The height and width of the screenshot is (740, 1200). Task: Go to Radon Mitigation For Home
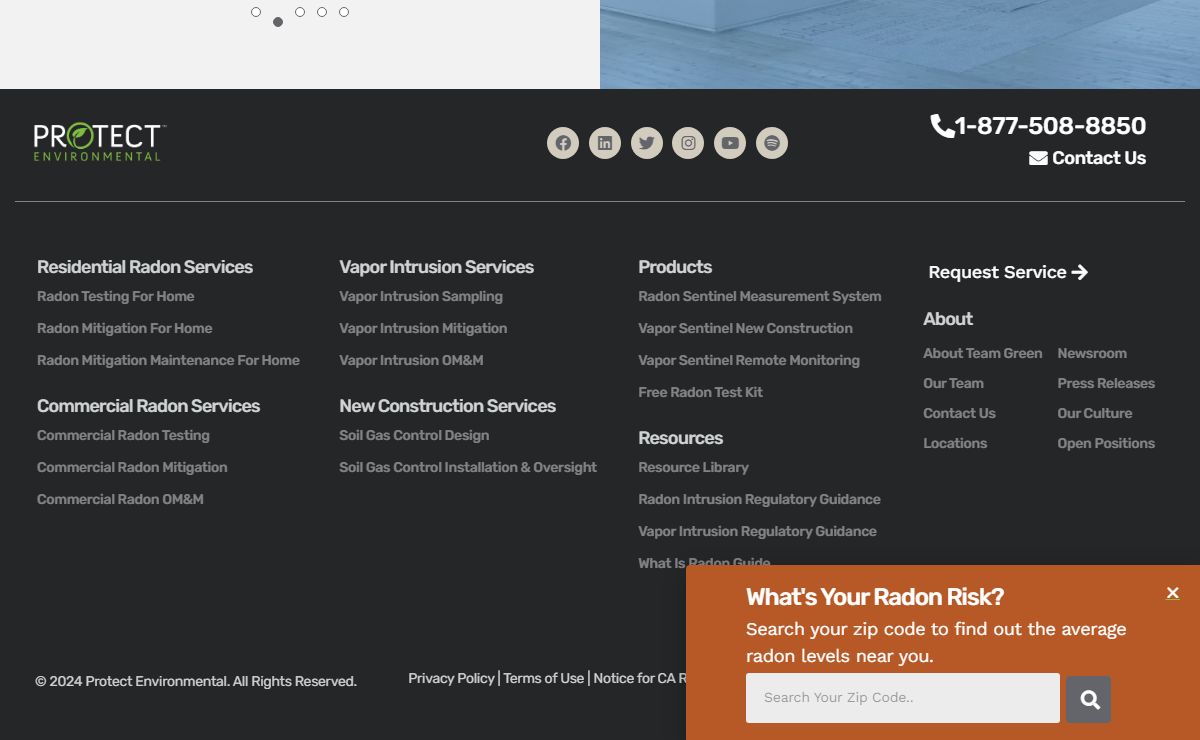coord(125,328)
